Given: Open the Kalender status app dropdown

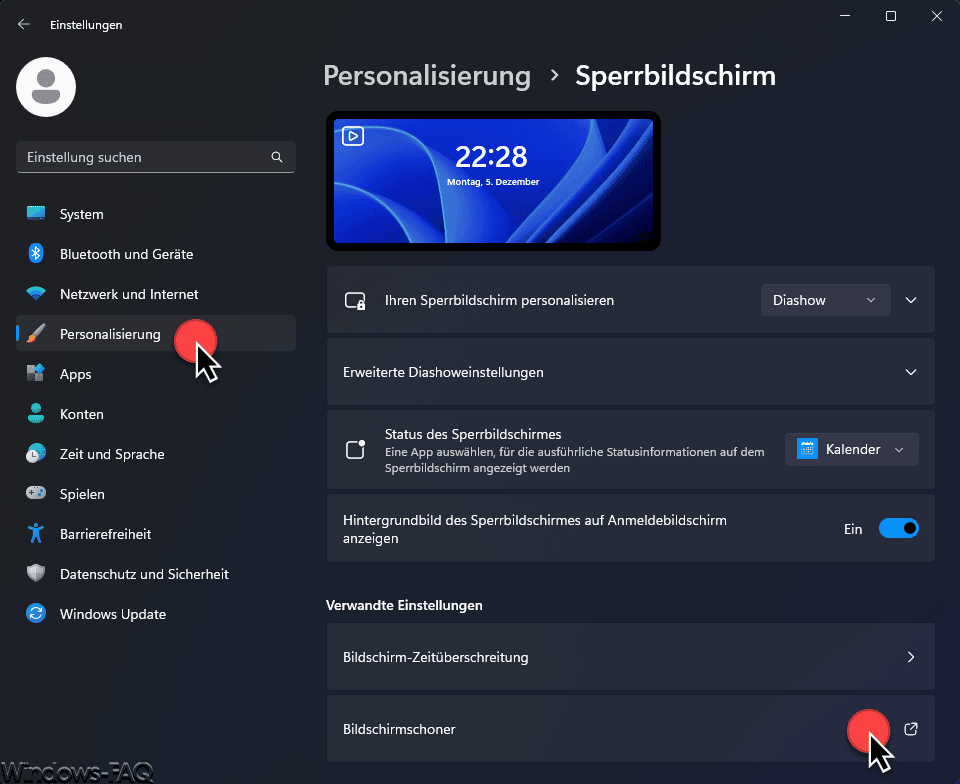Looking at the screenshot, I should 852,449.
